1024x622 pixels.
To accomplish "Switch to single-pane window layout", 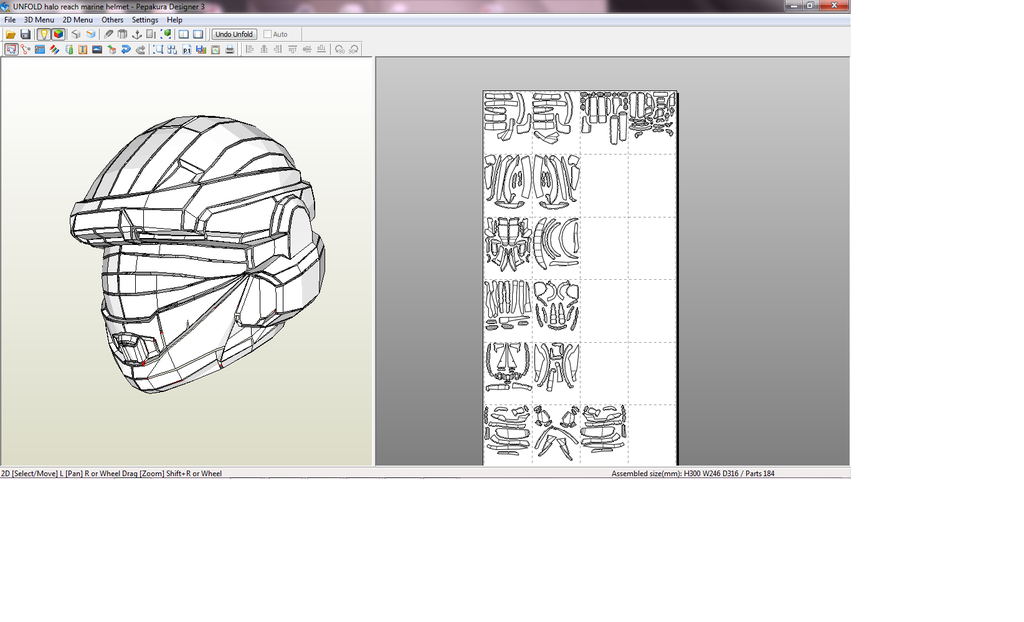I will click(x=198, y=34).
